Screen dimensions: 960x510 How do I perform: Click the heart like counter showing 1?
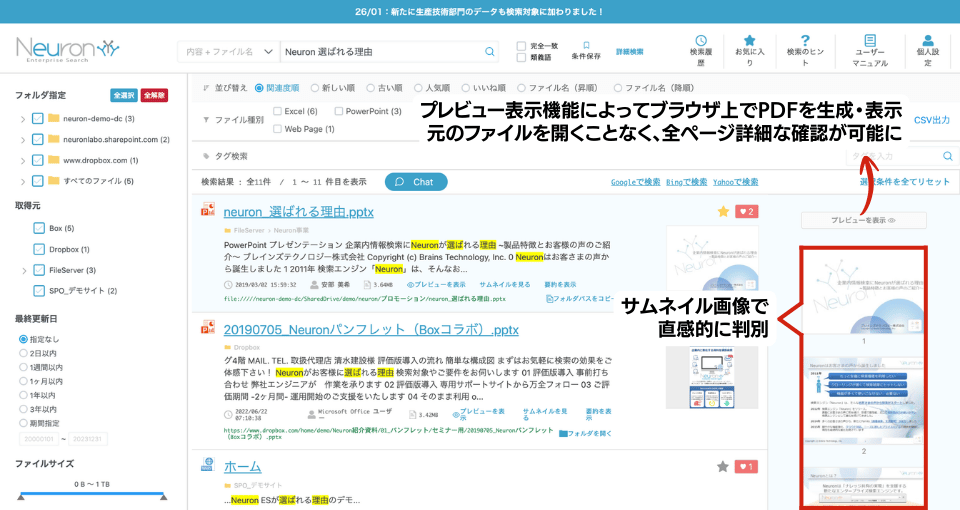tap(746, 467)
